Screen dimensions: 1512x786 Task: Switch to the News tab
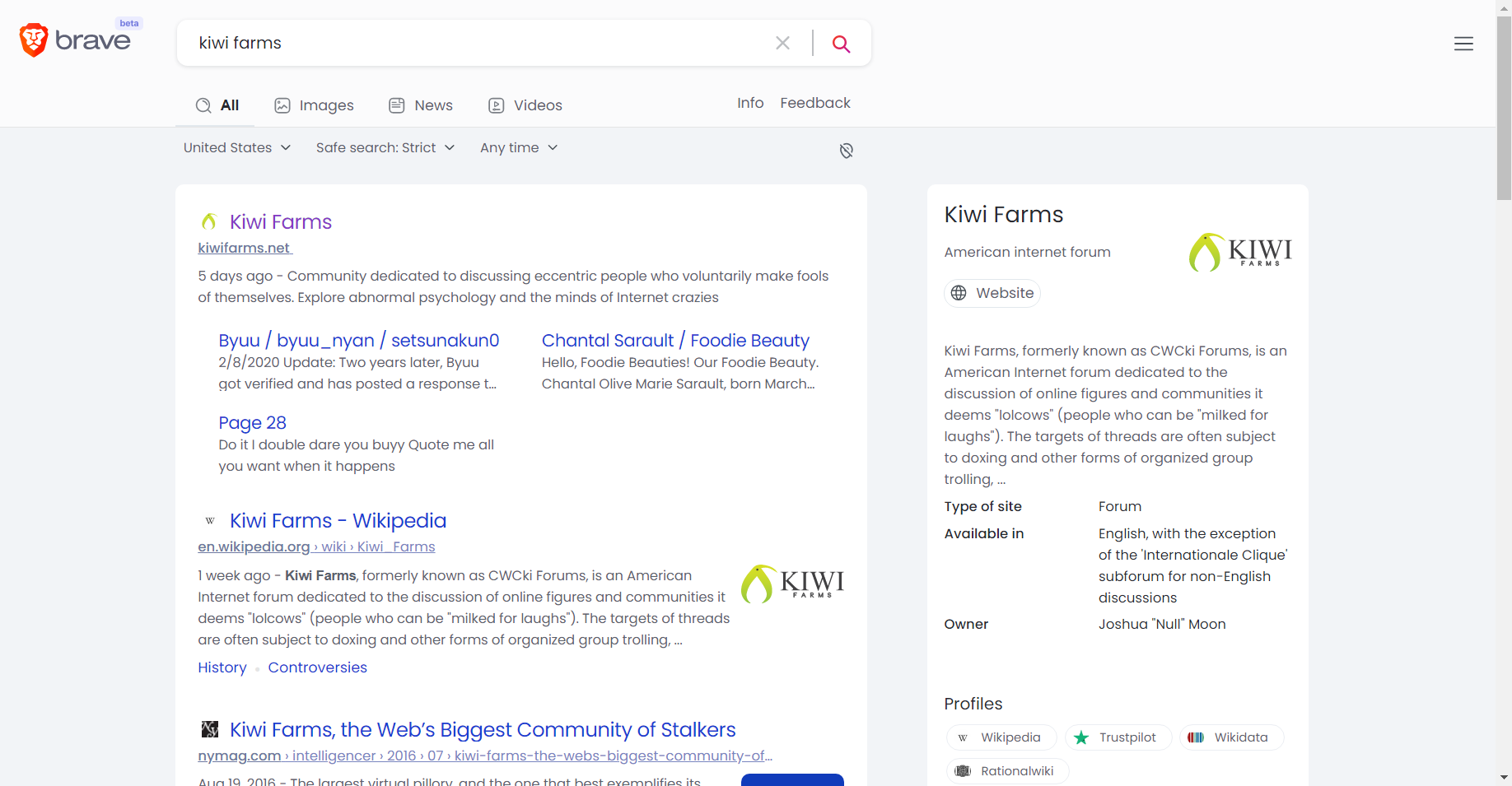[x=421, y=105]
